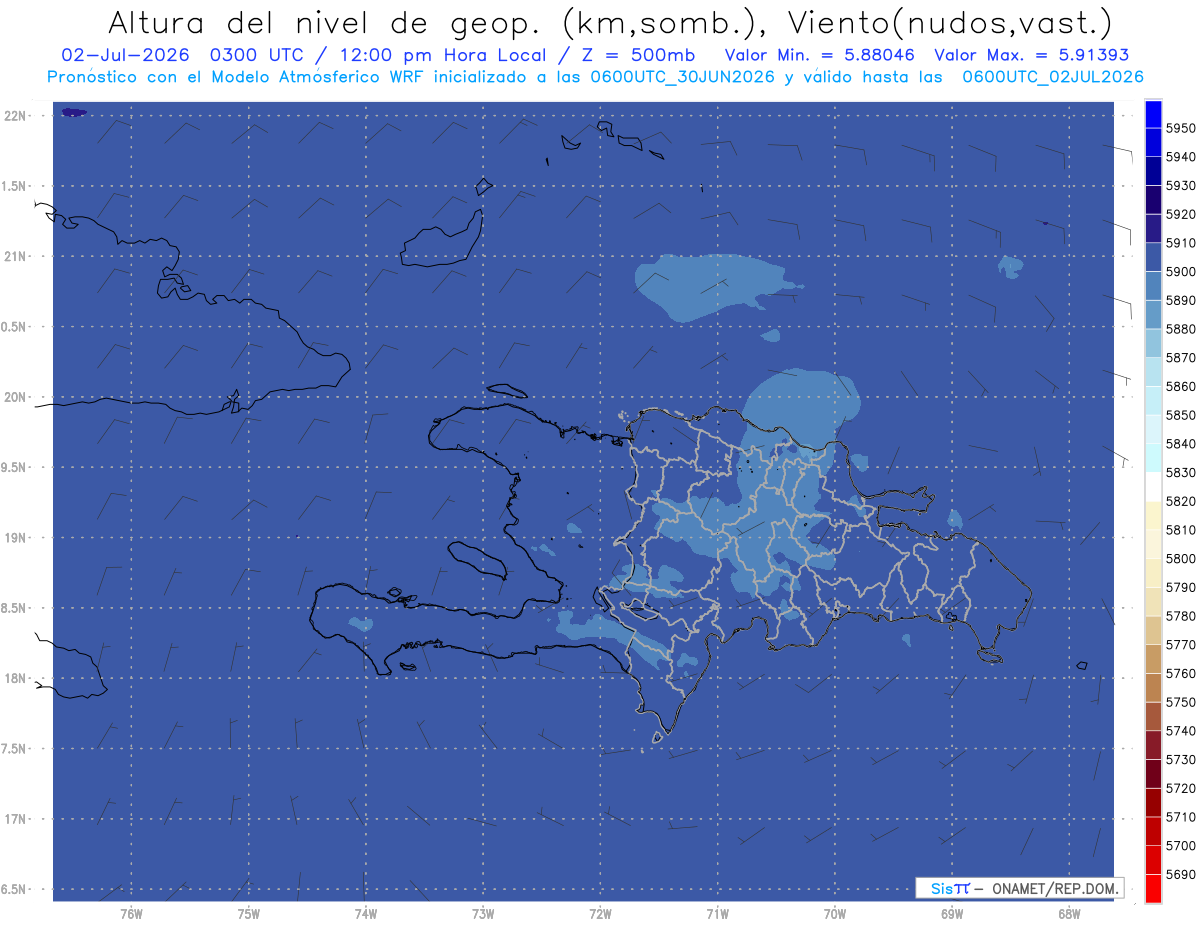Click the 5710 colorbar label
Screen dimensions: 1200x927
click(1180, 817)
